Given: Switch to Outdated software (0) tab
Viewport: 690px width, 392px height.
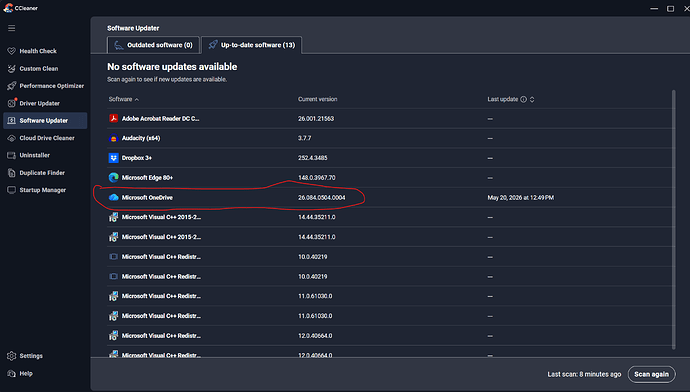Looking at the screenshot, I should click(x=153, y=45).
